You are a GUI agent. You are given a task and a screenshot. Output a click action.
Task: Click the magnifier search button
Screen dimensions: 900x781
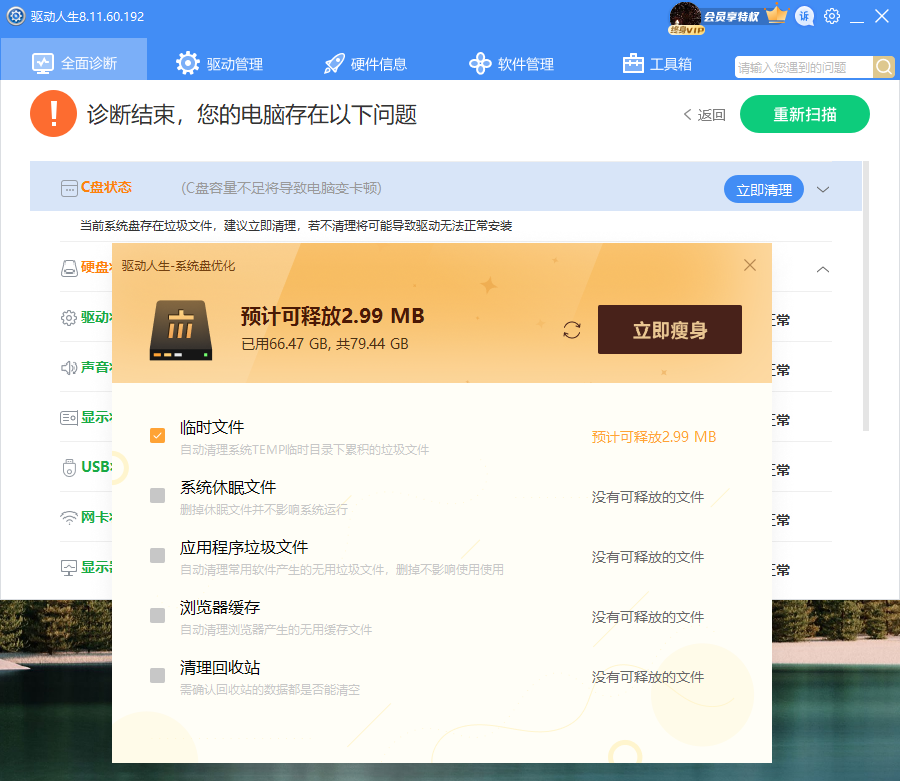(884, 67)
